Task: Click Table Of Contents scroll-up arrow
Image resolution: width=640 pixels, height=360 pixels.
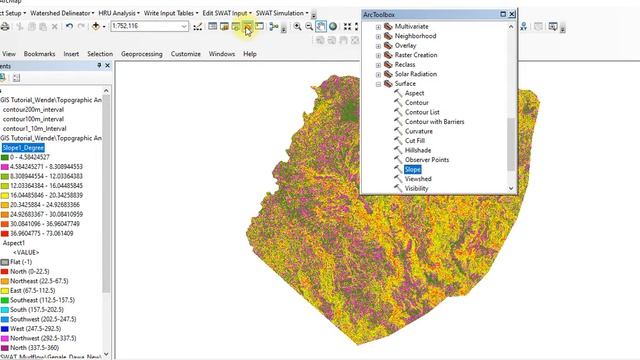Action: coord(106,90)
